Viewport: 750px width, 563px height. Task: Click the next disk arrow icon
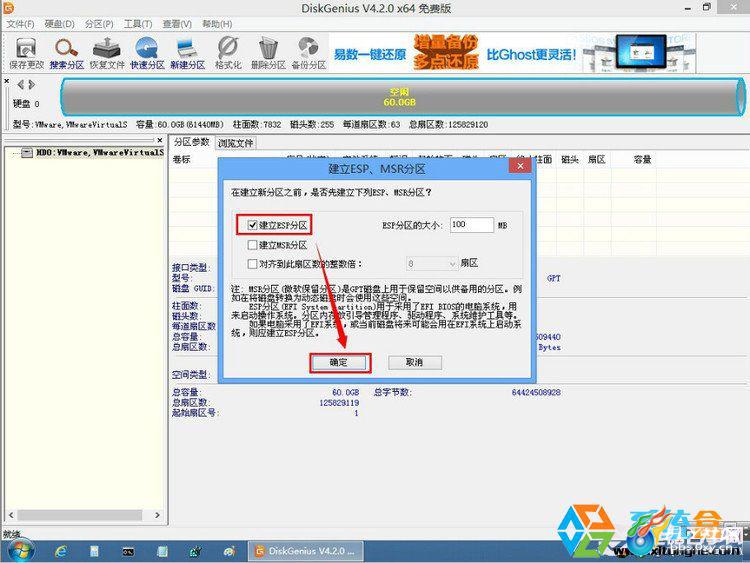(32, 85)
